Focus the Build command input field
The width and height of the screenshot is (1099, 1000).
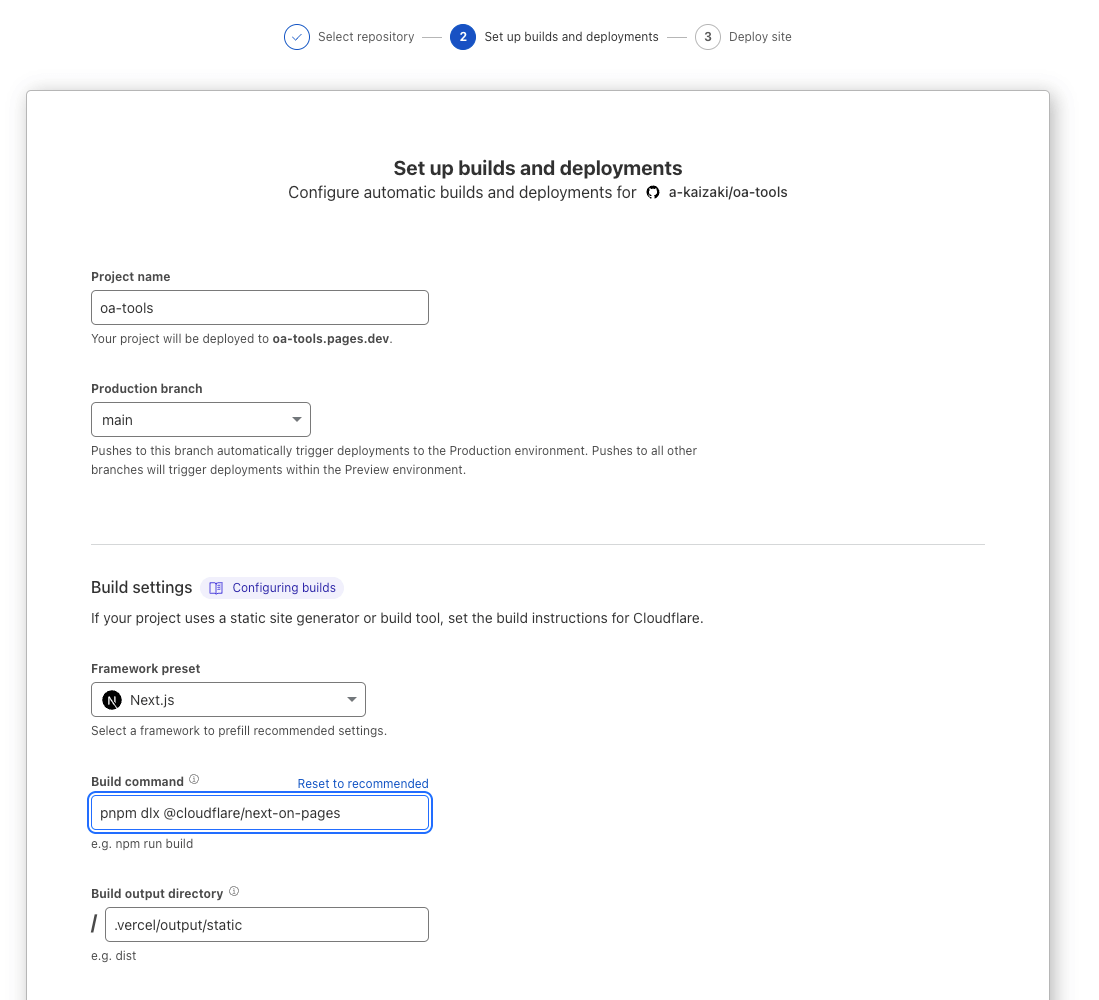[259, 813]
